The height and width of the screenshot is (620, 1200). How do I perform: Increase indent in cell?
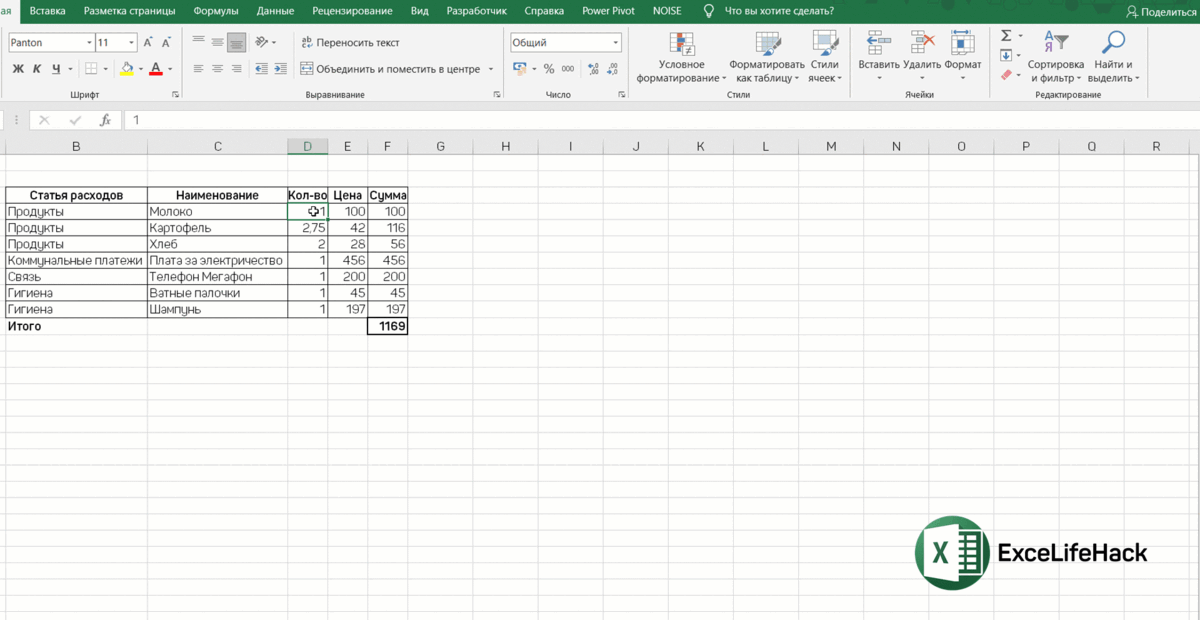(281, 69)
